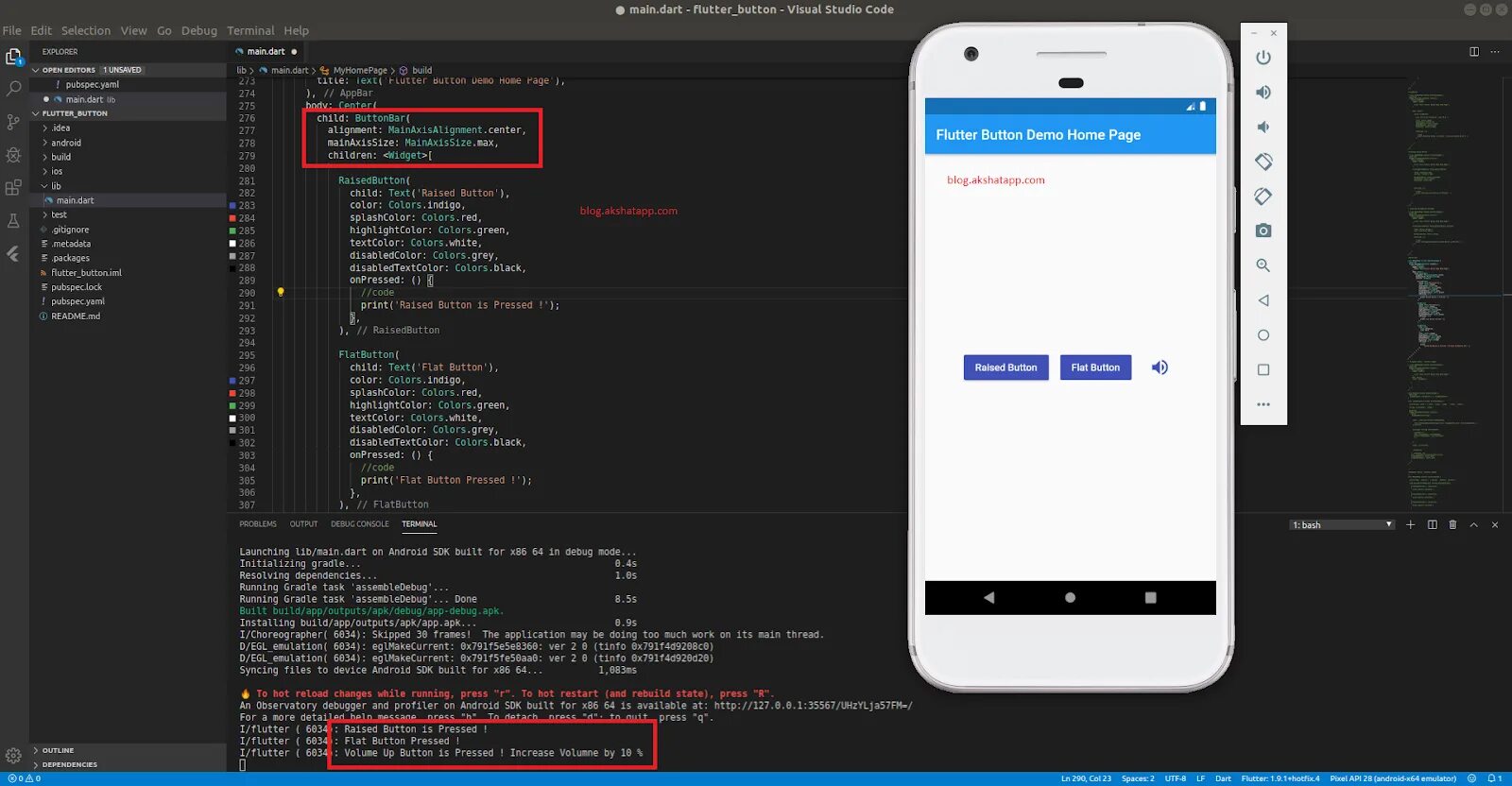Click MyHomePage in the breadcrumb
Screen dimensions: 1512x786
point(360,70)
